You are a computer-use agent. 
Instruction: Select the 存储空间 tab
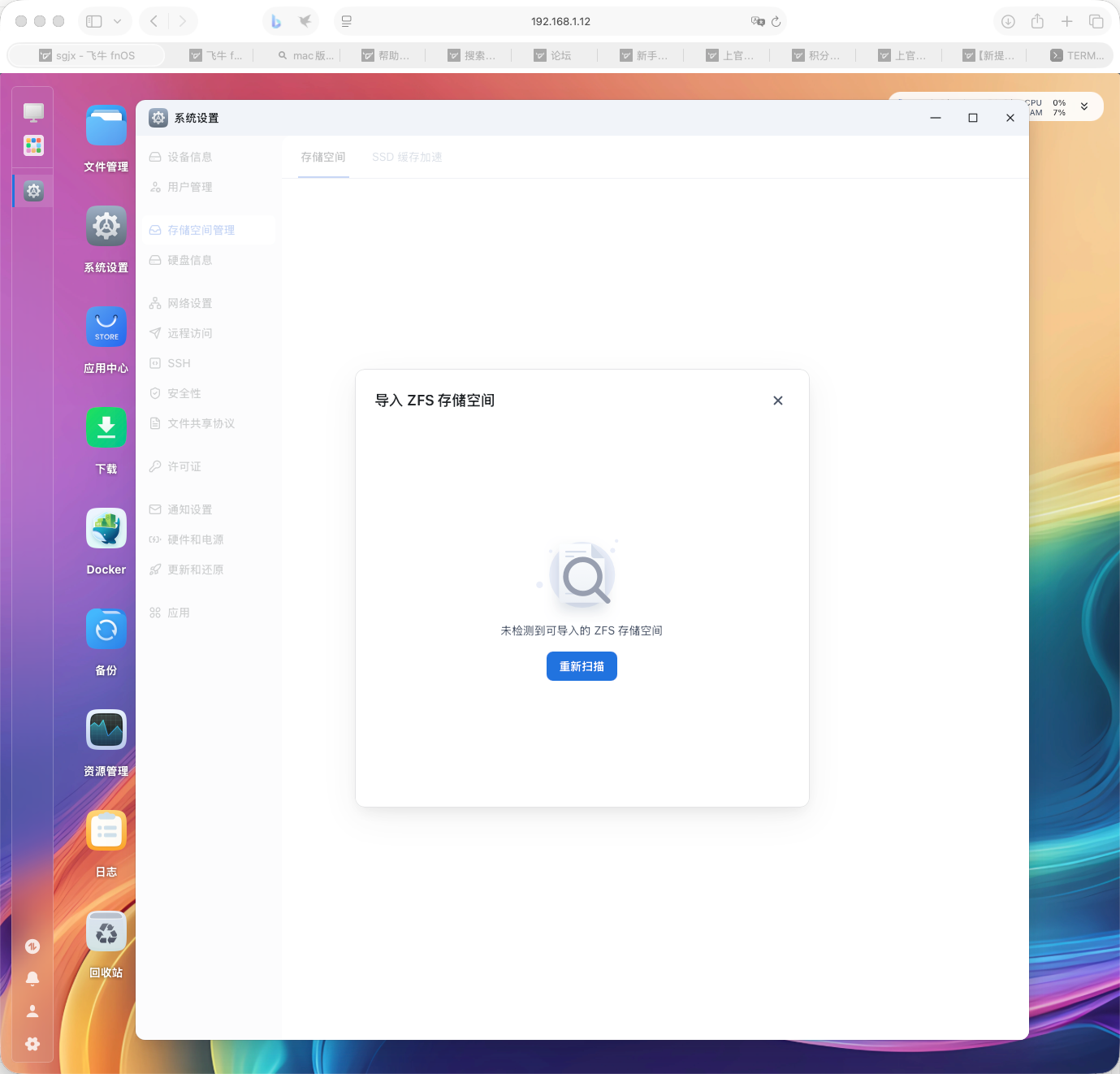pyautogui.click(x=323, y=157)
